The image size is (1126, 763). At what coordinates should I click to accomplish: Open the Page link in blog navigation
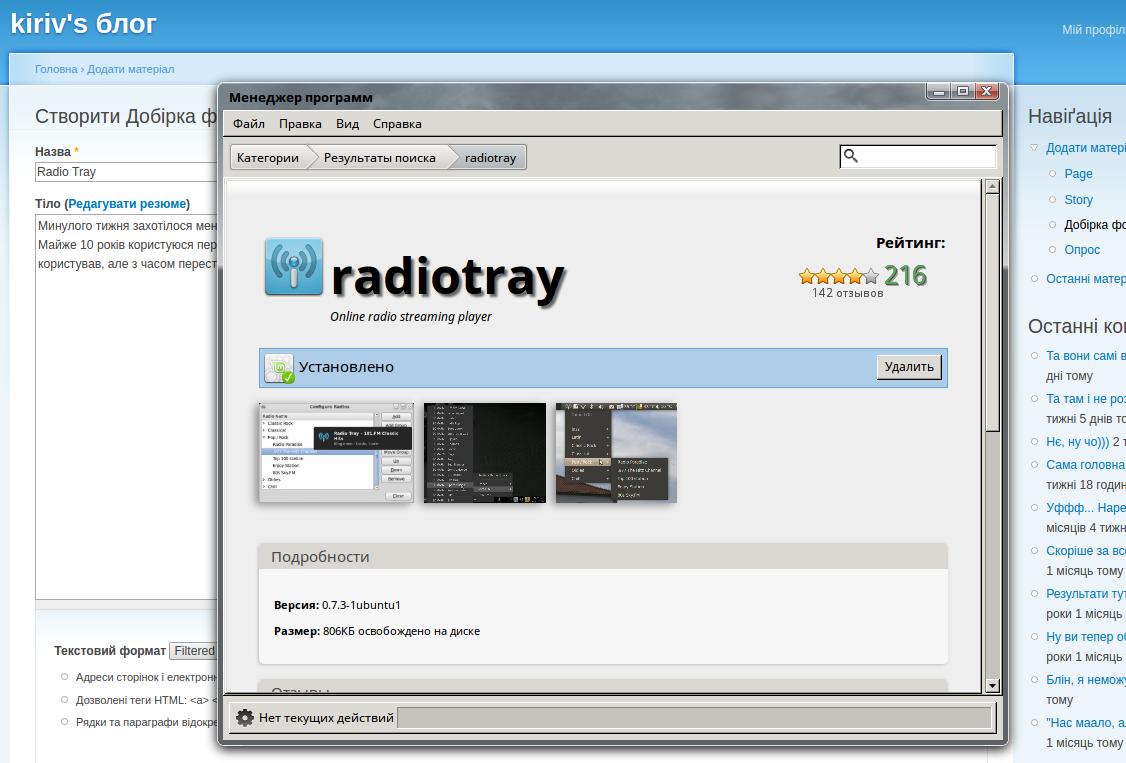[1078, 174]
